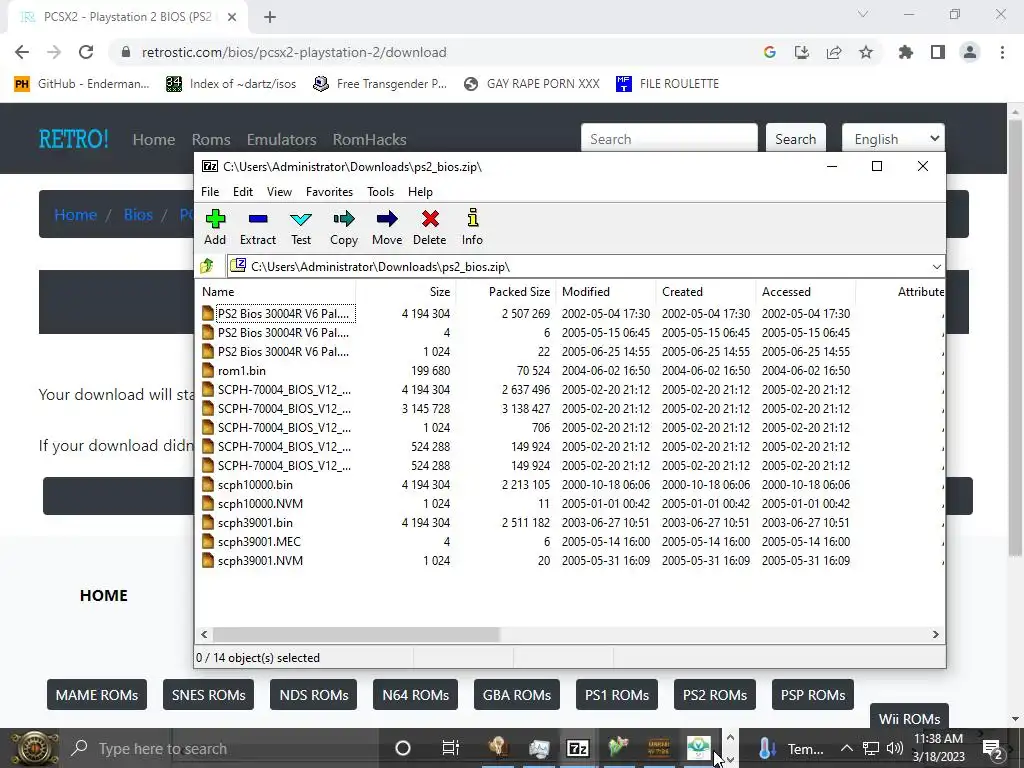Select the scph10000.bin file
Viewport: 1024px width, 768px height.
pyautogui.click(x=255, y=485)
